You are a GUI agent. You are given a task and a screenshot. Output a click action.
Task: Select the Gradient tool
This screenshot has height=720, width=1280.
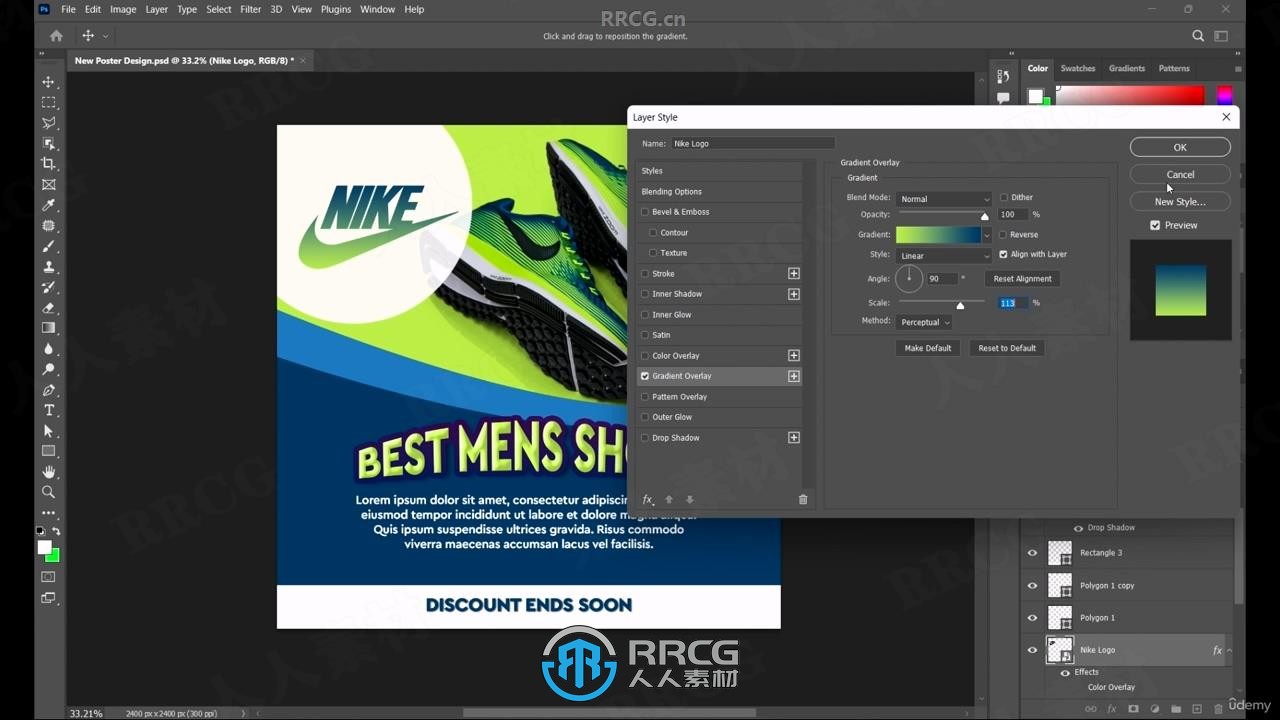[48, 328]
